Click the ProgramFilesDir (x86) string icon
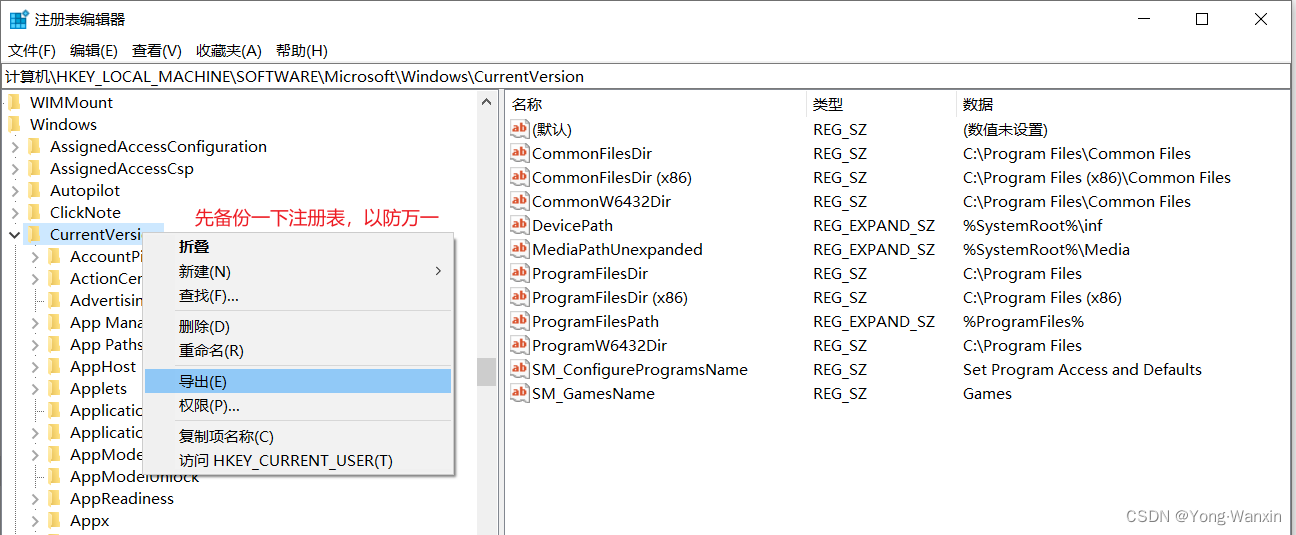Viewport: 1296px width, 535px height. (x=519, y=297)
